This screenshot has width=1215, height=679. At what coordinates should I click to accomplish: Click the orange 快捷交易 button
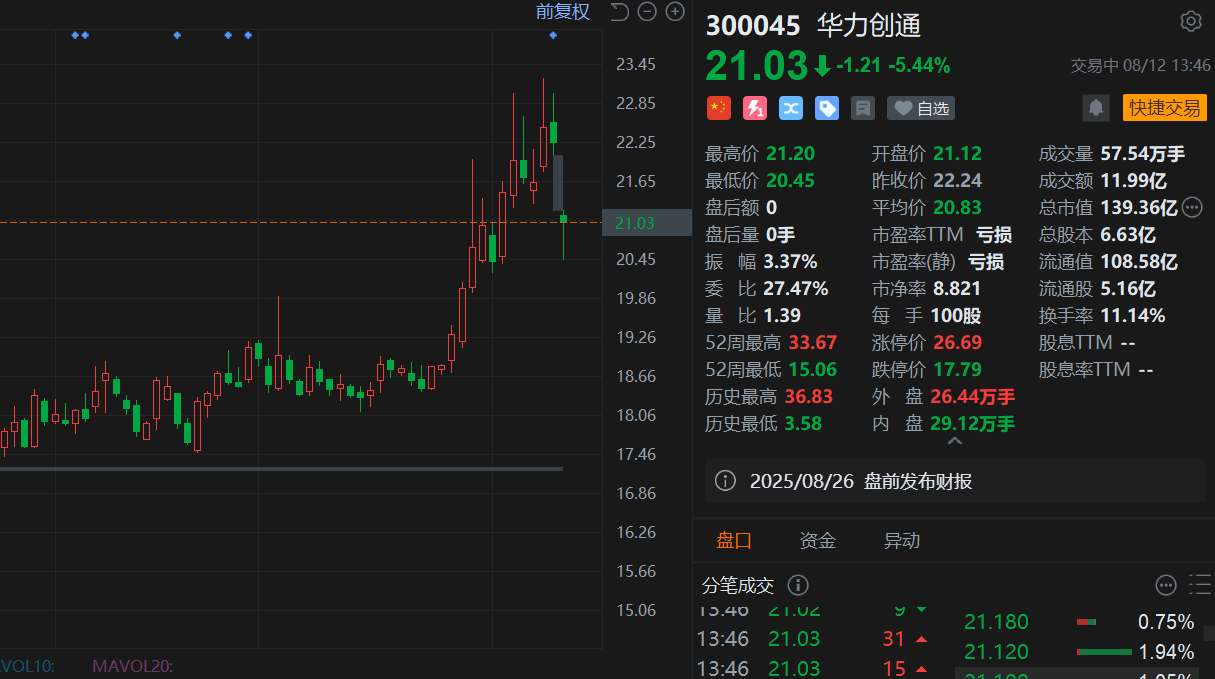1165,108
